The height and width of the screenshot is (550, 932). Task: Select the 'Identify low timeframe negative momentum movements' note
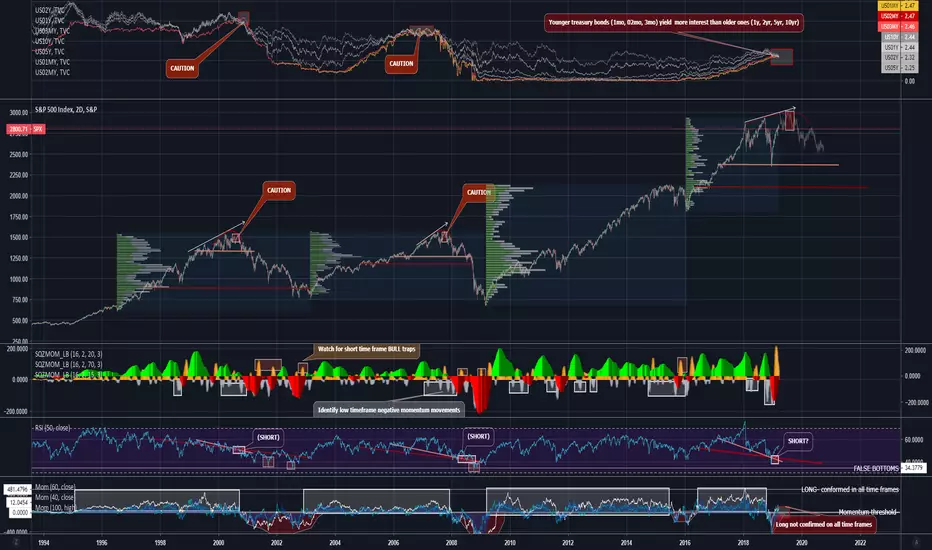[x=389, y=410]
